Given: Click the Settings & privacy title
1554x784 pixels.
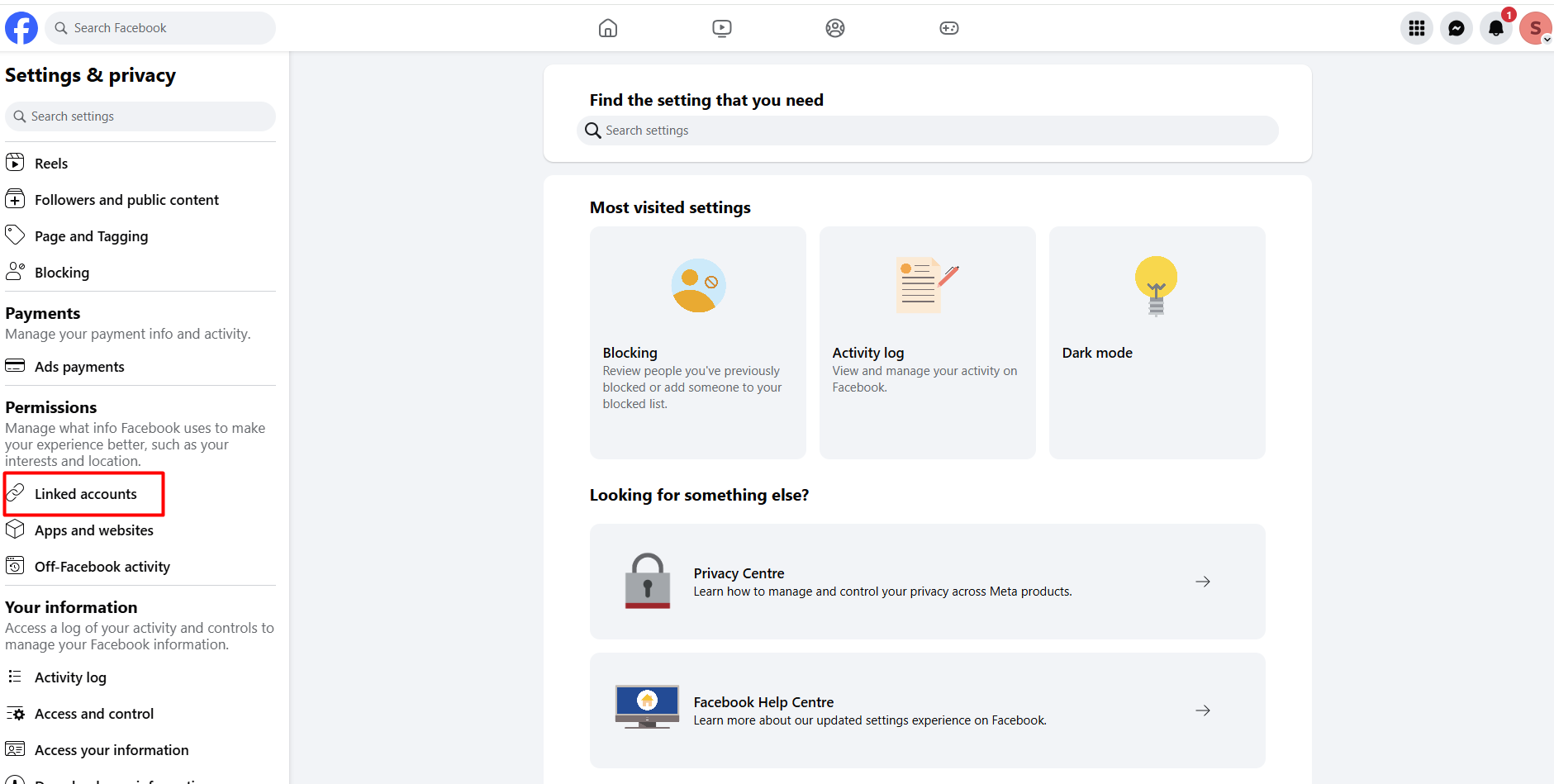Looking at the screenshot, I should point(90,75).
